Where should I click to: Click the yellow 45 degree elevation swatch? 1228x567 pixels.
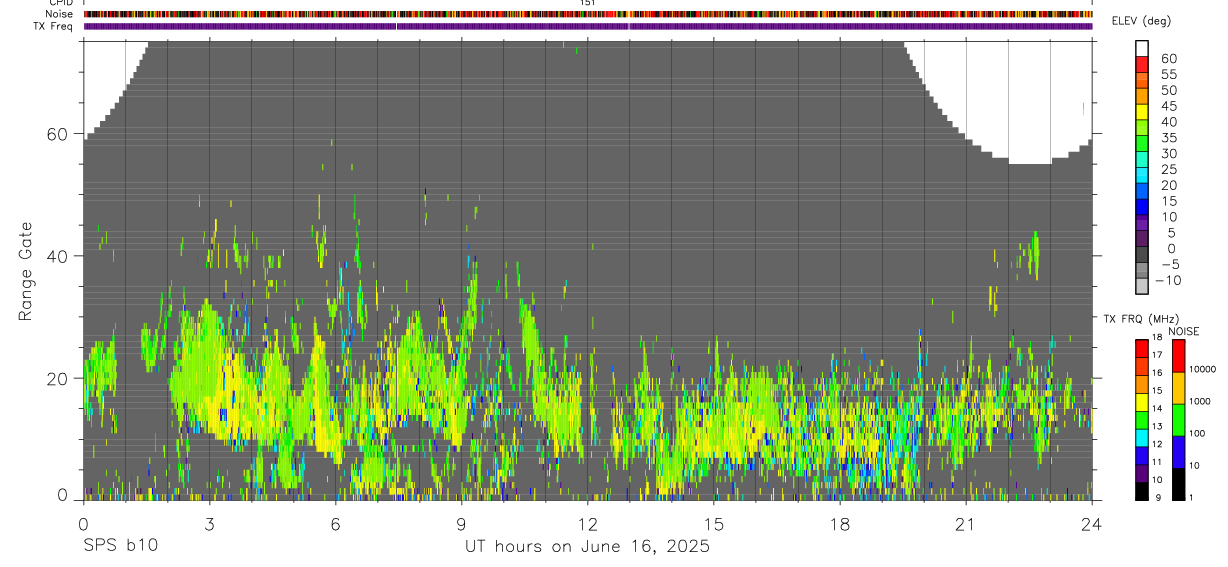point(1142,112)
